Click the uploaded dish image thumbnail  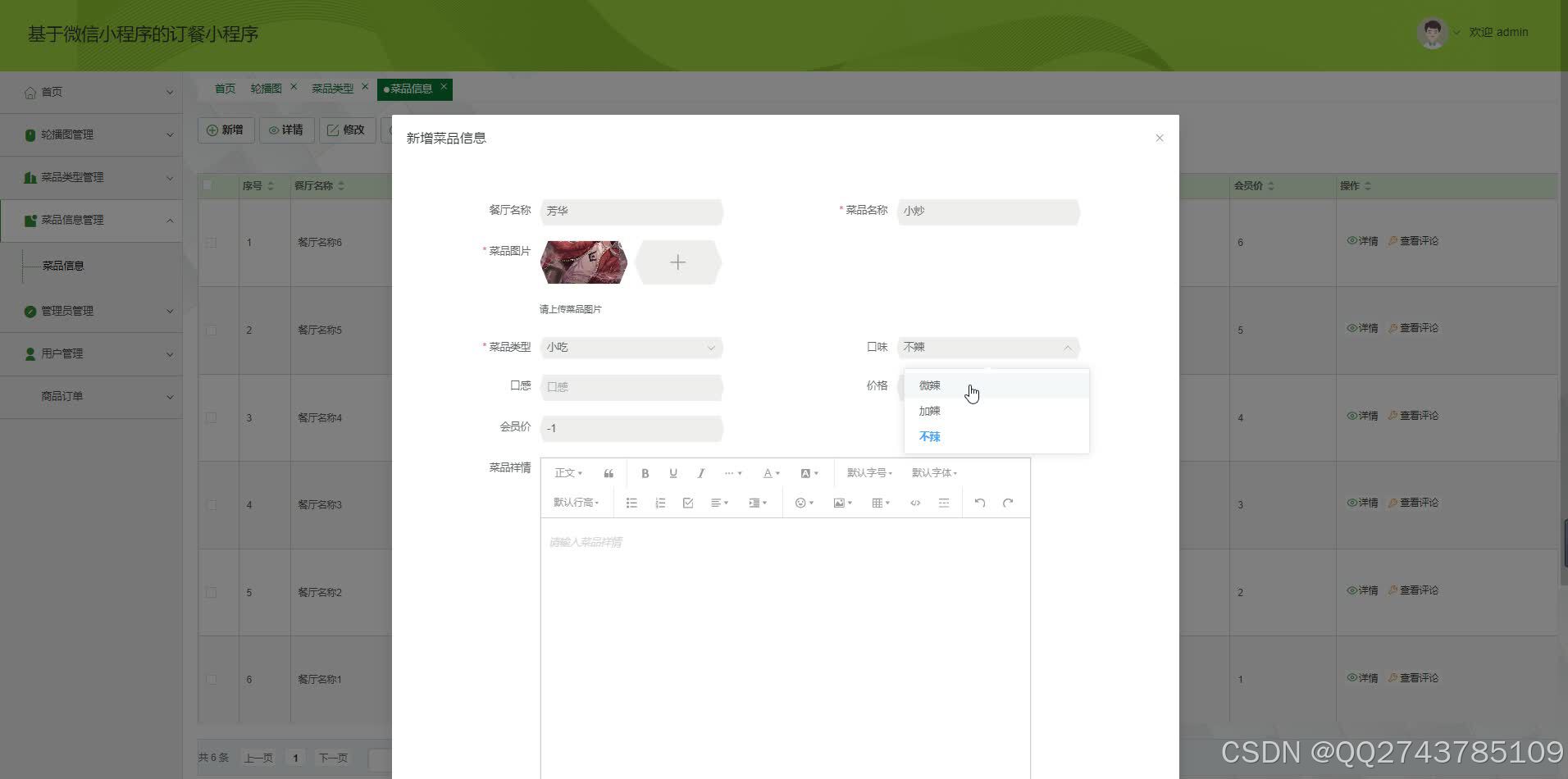pos(584,262)
